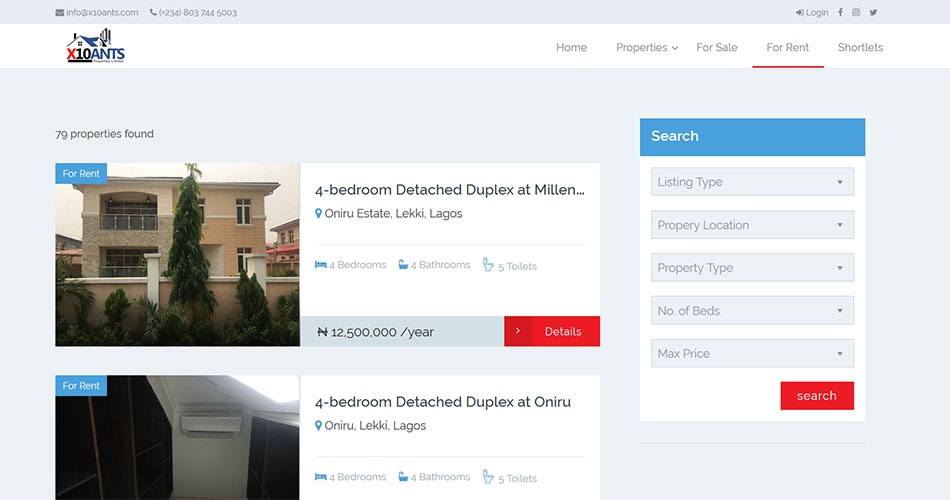This screenshot has height=500, width=950.
Task: Open the Shortlets menu item
Action: point(860,47)
